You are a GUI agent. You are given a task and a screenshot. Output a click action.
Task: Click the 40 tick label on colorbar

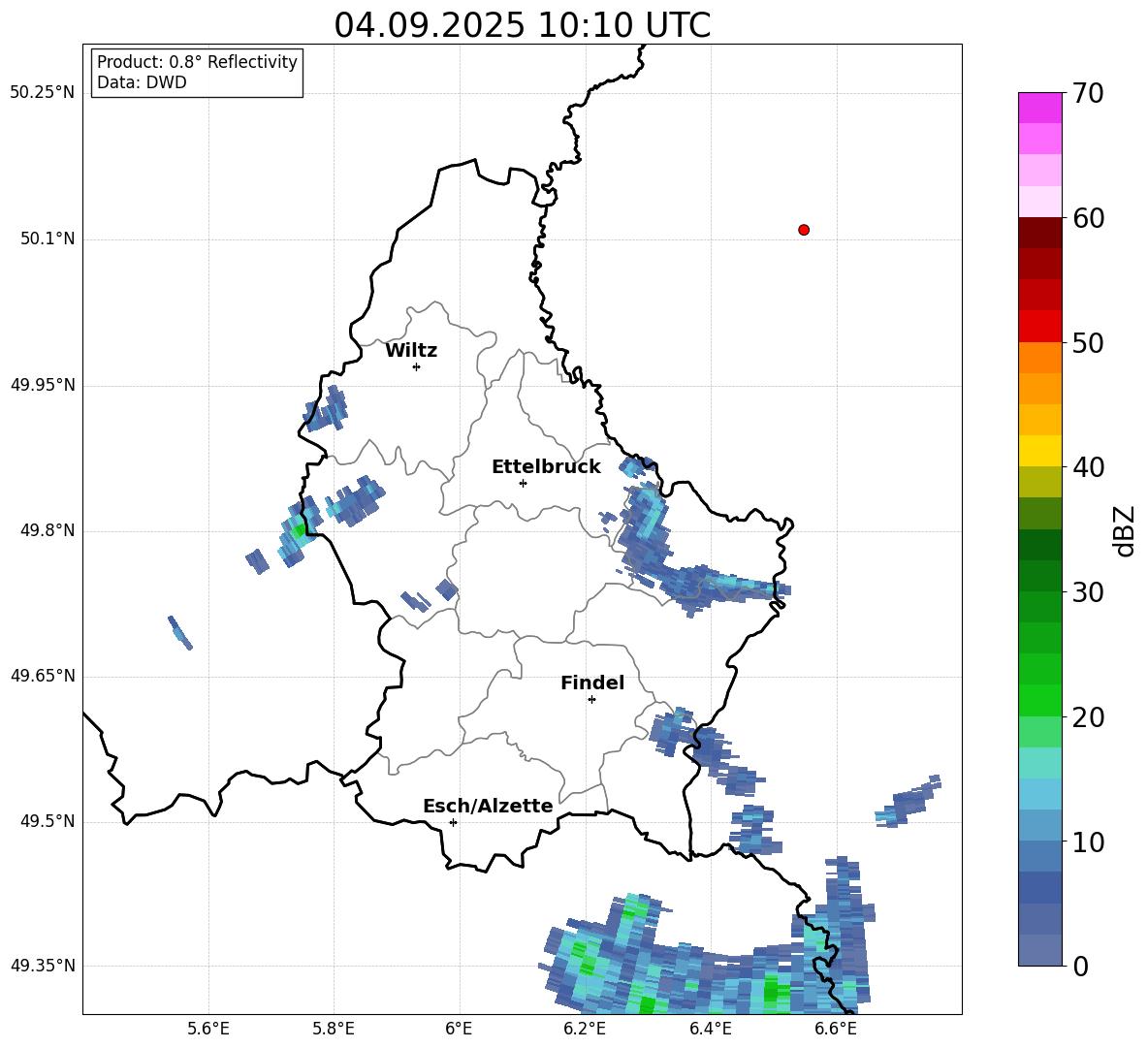click(1088, 467)
